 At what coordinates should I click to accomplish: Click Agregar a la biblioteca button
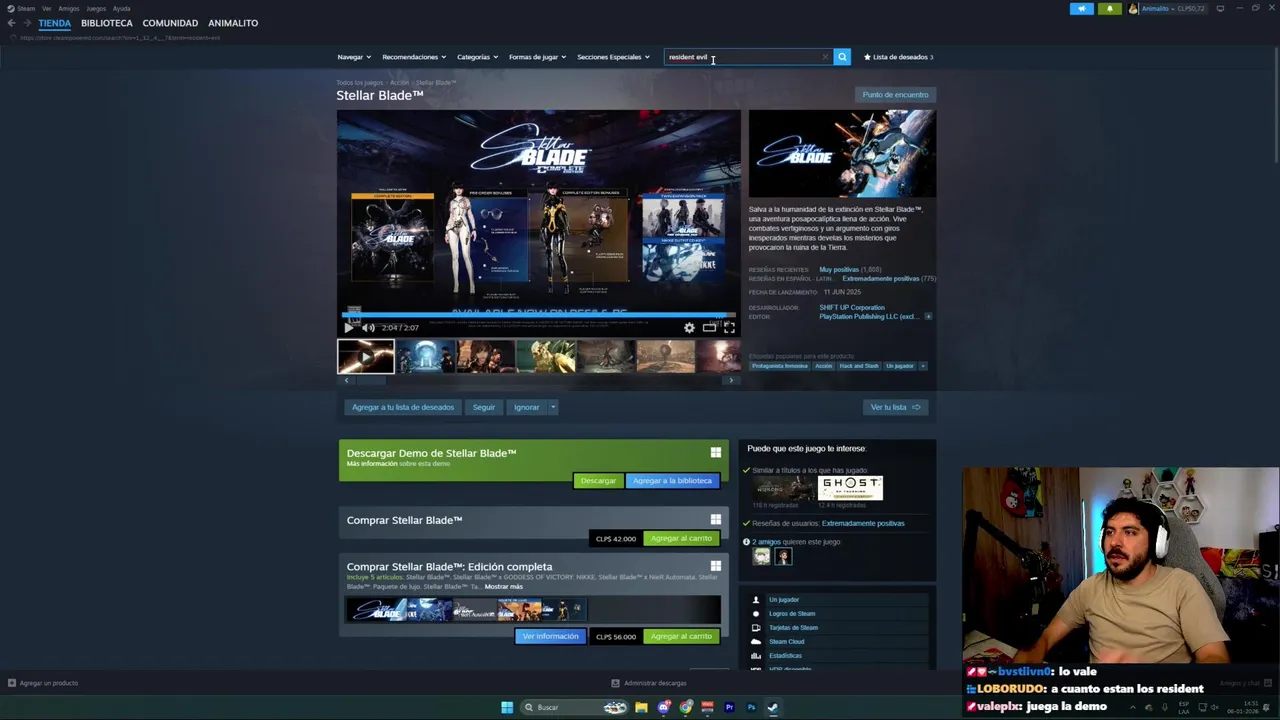pyautogui.click(x=672, y=481)
